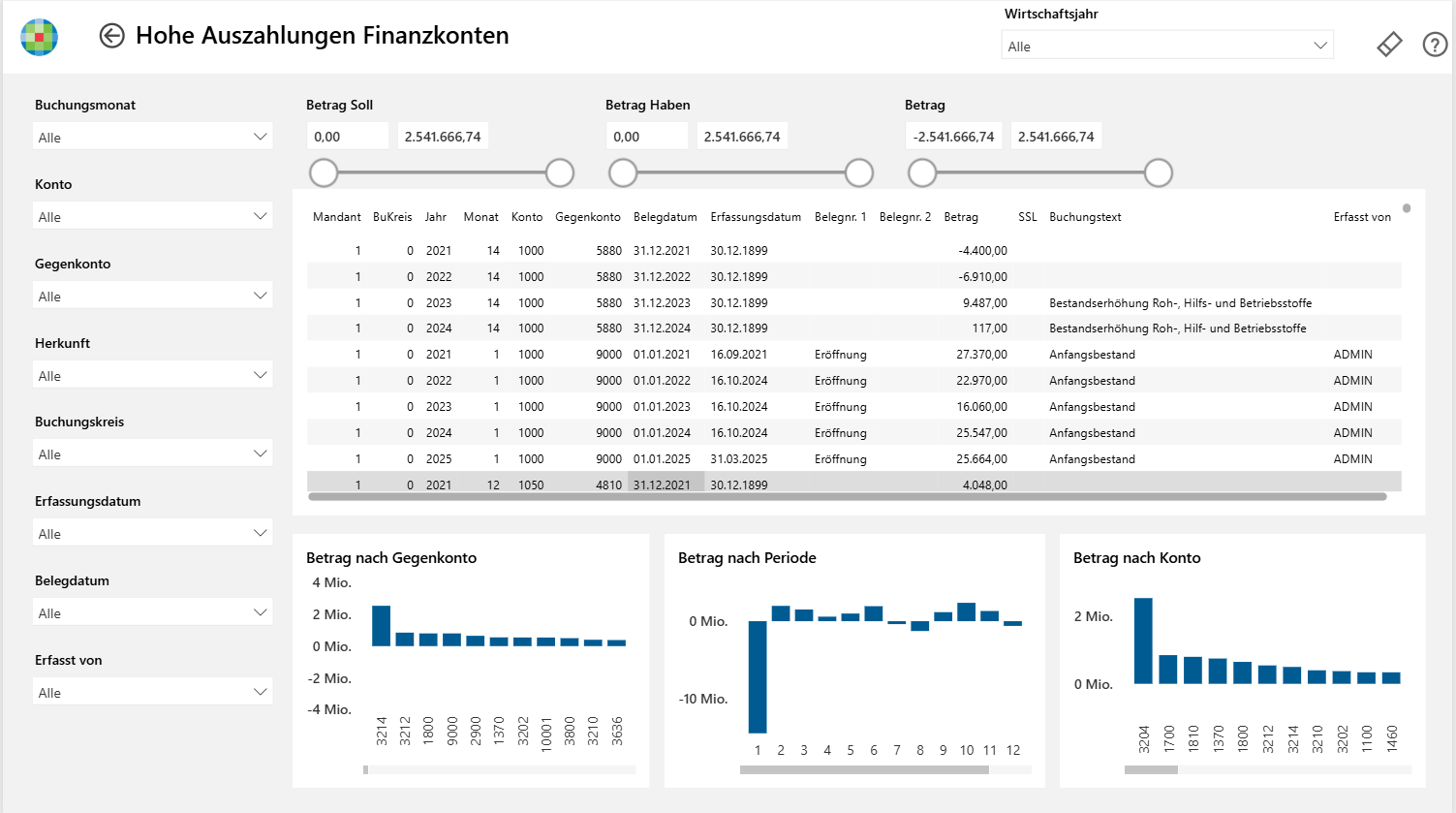
Task: Click the Betrag nach Periode chart scrollbar
Action: click(864, 770)
